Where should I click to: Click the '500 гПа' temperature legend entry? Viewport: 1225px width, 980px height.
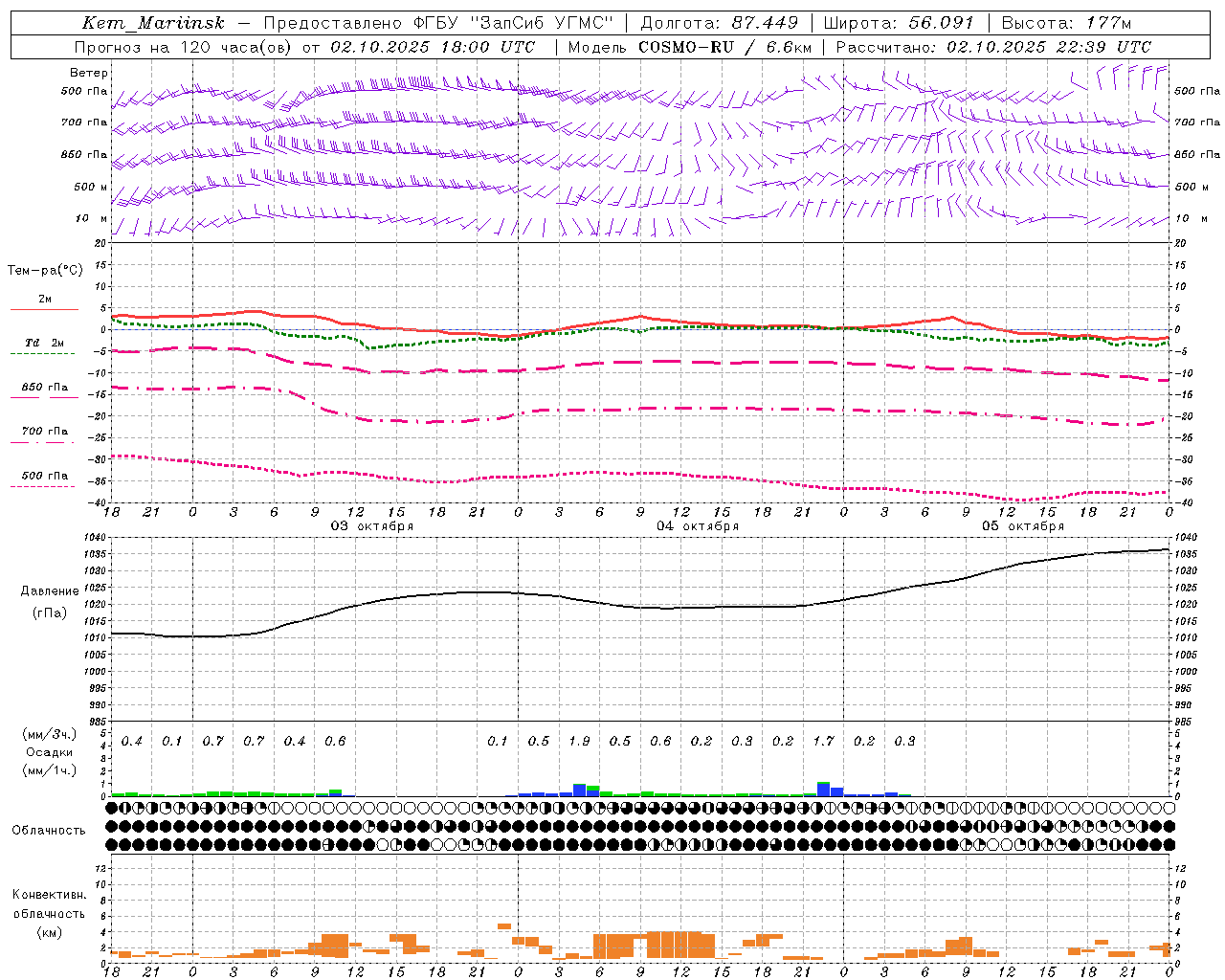[45, 476]
